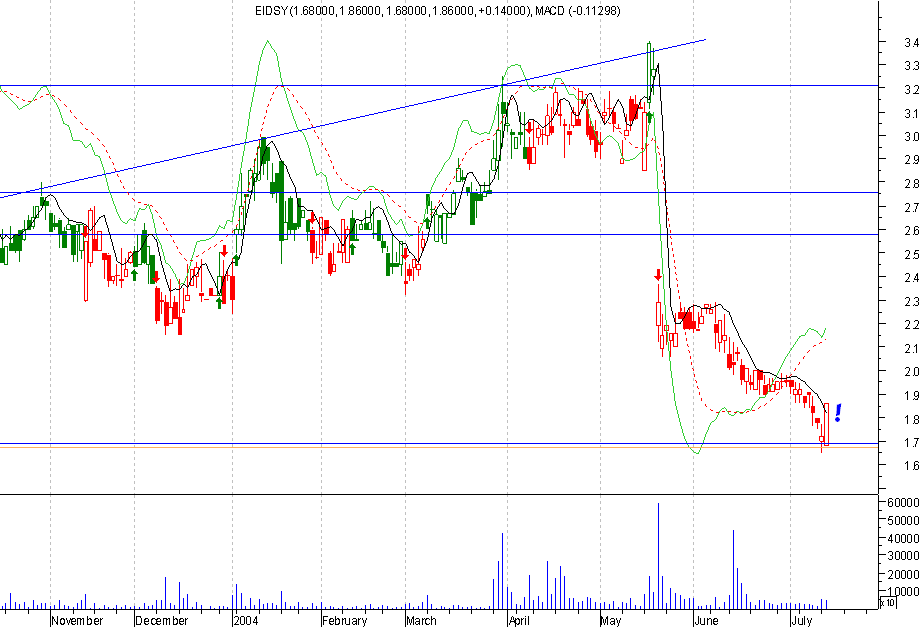Click the rising blue diagonal trendline
Viewport: 923px width, 627px height.
coord(353,118)
